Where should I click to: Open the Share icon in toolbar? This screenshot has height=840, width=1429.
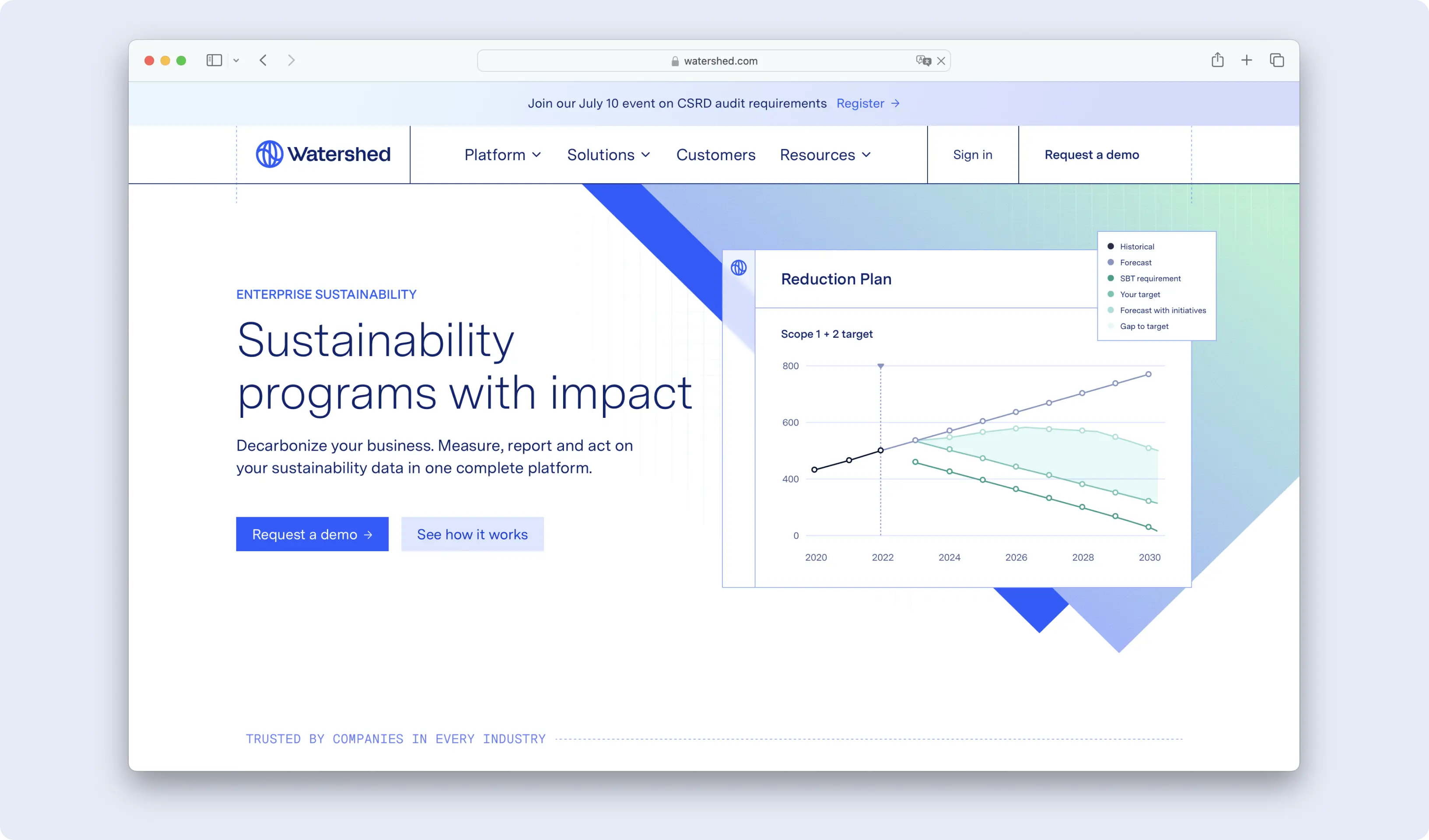pos(1217,60)
